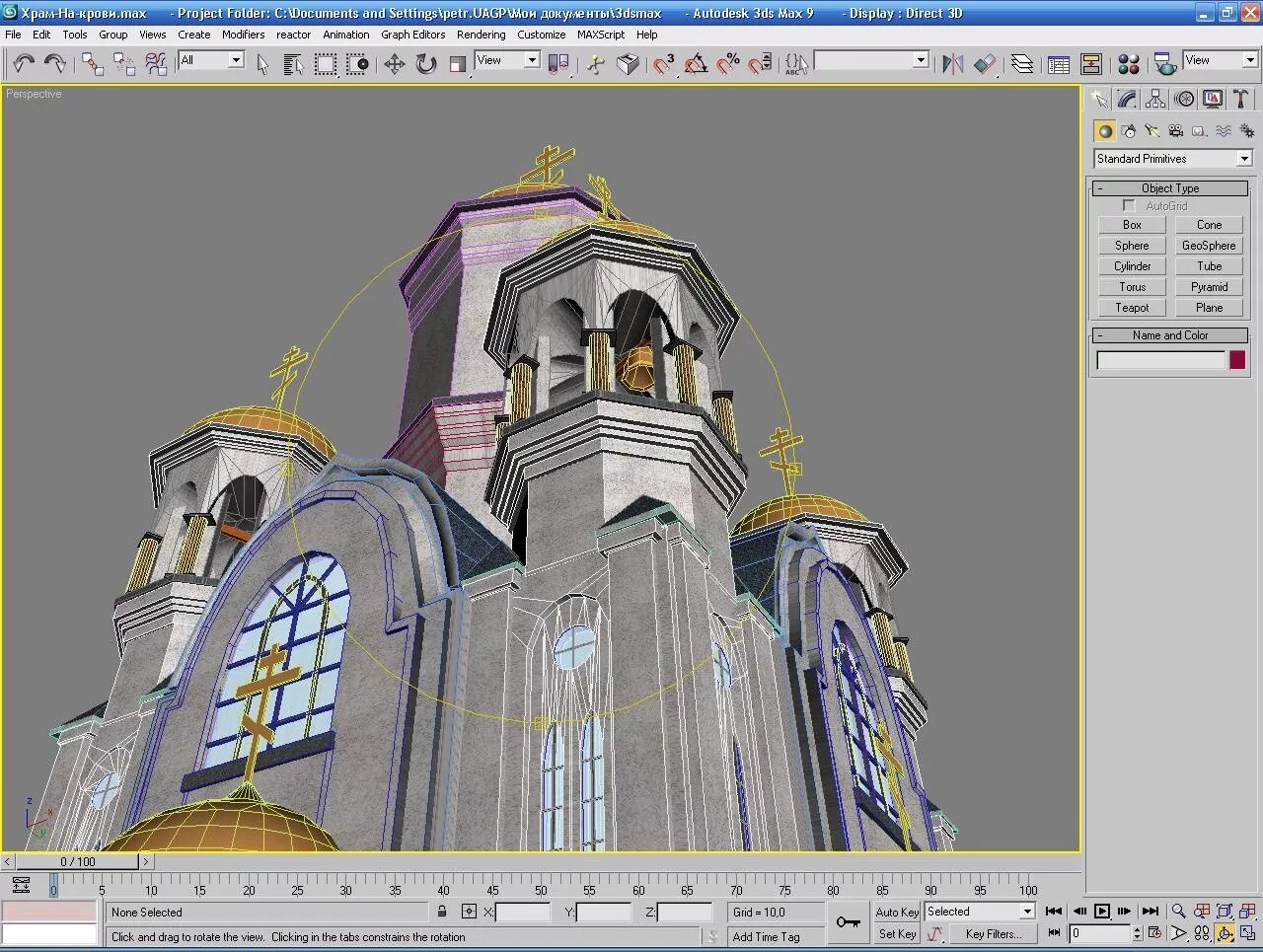The image size is (1263, 952).
Task: Toggle the Angle Snap magnet
Action: (696, 64)
